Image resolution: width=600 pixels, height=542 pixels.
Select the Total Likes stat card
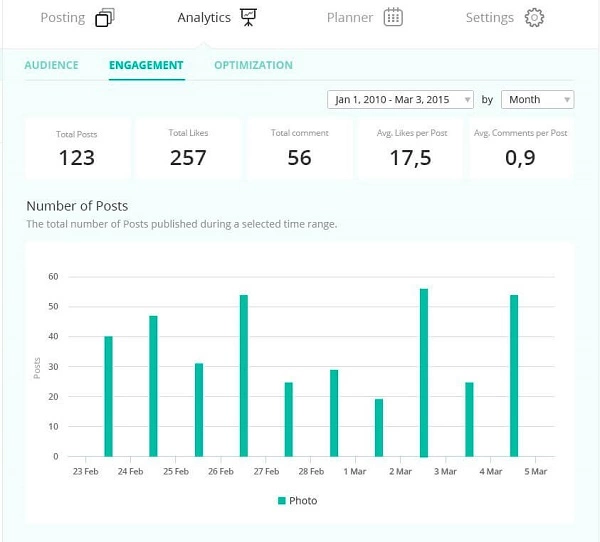point(188,148)
